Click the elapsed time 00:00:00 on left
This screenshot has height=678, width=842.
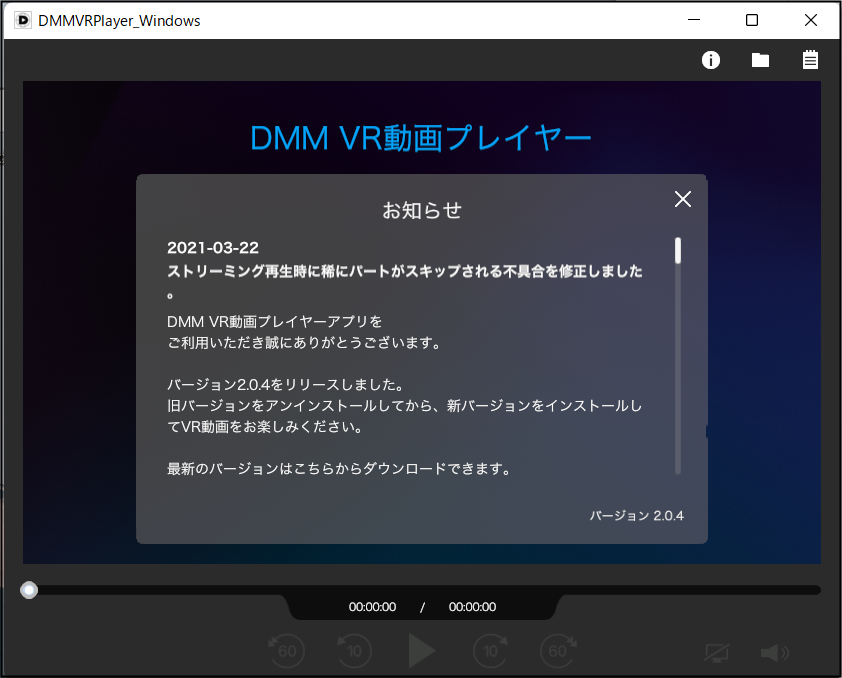[x=372, y=607]
